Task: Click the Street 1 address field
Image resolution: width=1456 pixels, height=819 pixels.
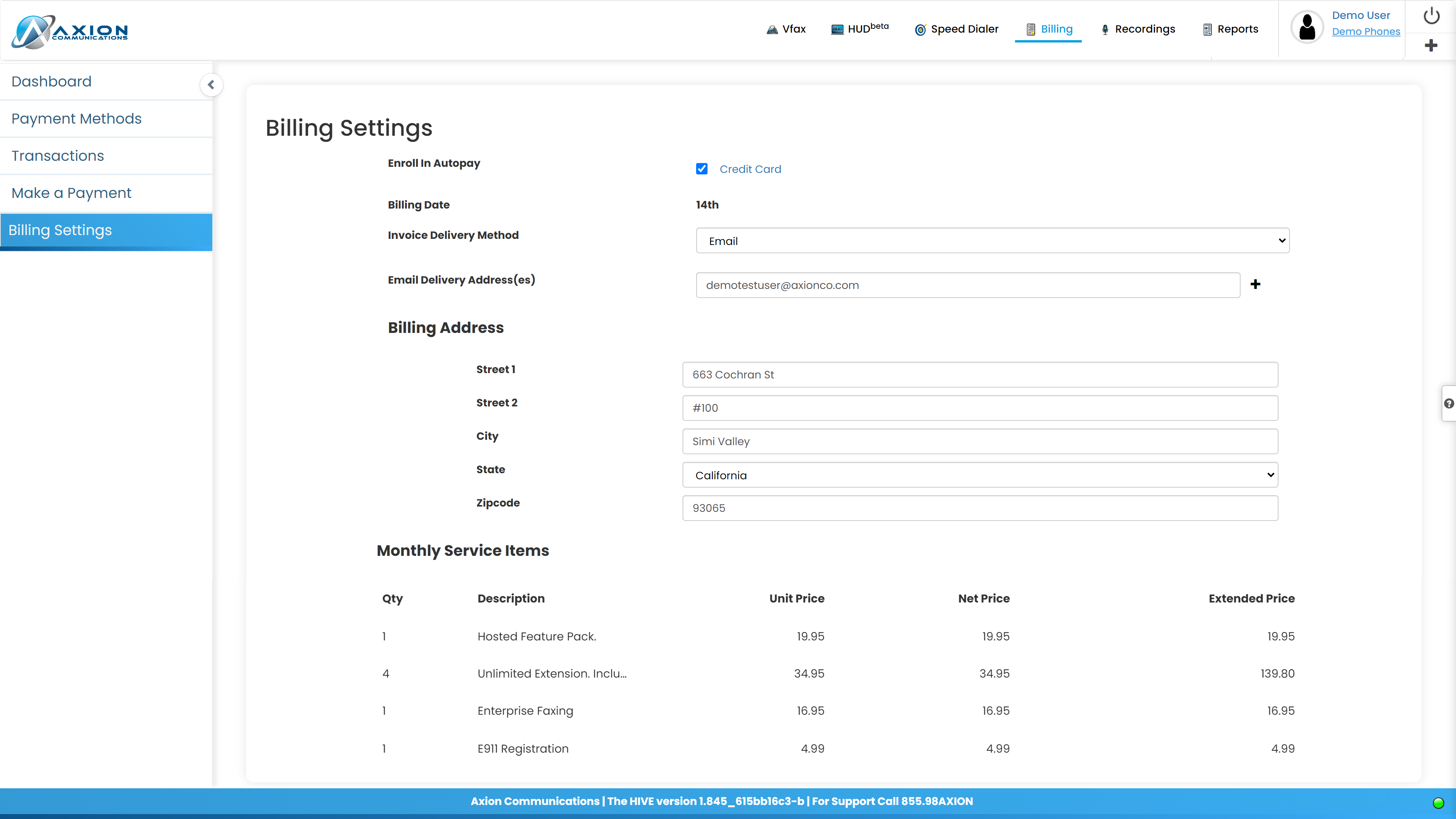Action: tap(980, 375)
